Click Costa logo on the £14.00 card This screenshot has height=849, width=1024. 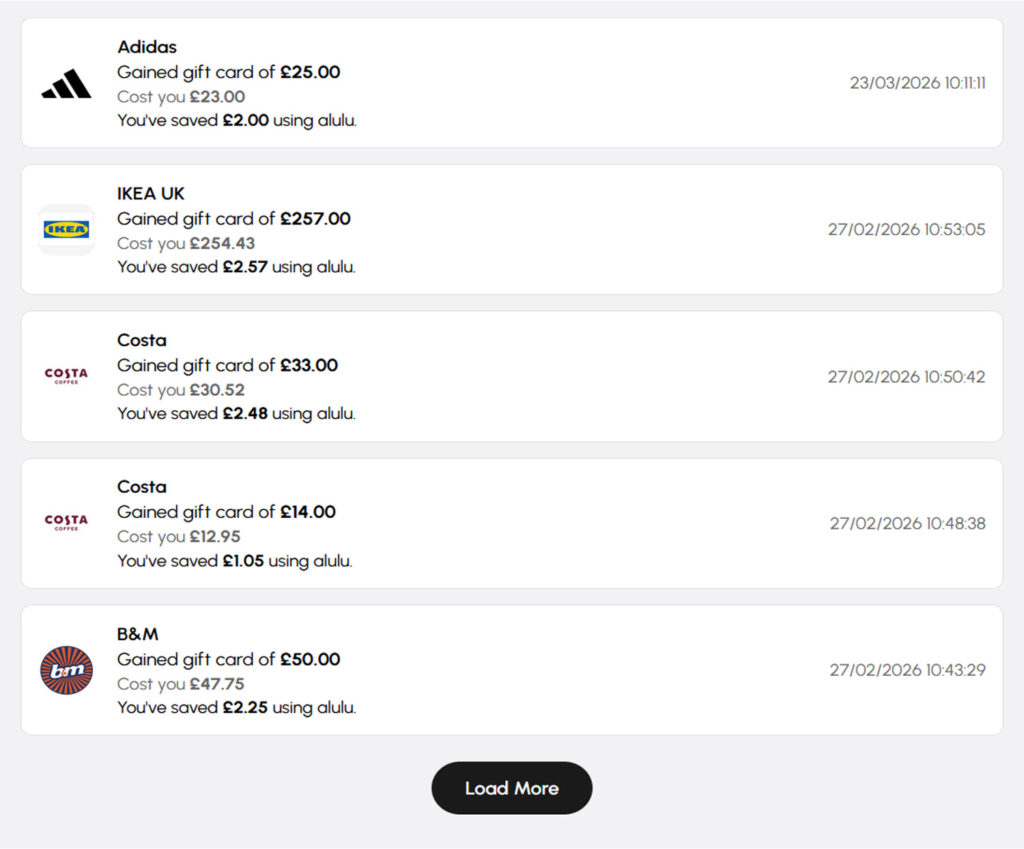(66, 523)
